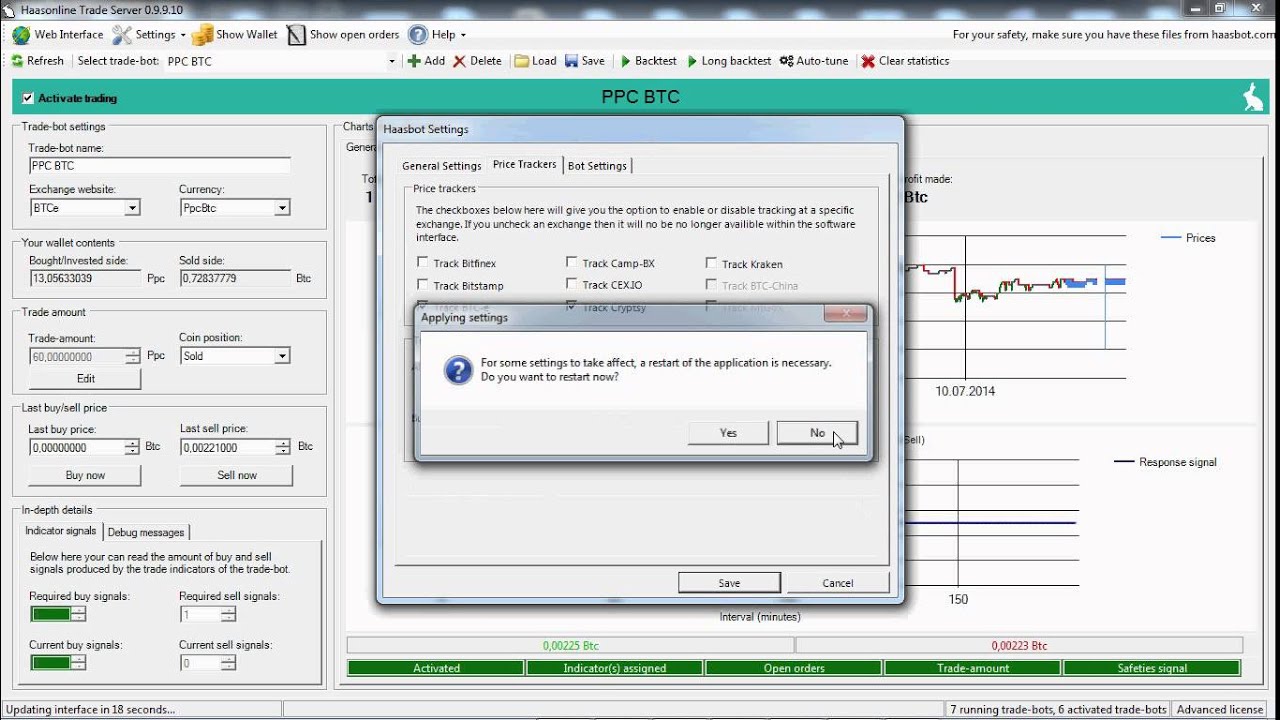
Task: Enable Track Kraken checkbox
Action: [711, 263]
